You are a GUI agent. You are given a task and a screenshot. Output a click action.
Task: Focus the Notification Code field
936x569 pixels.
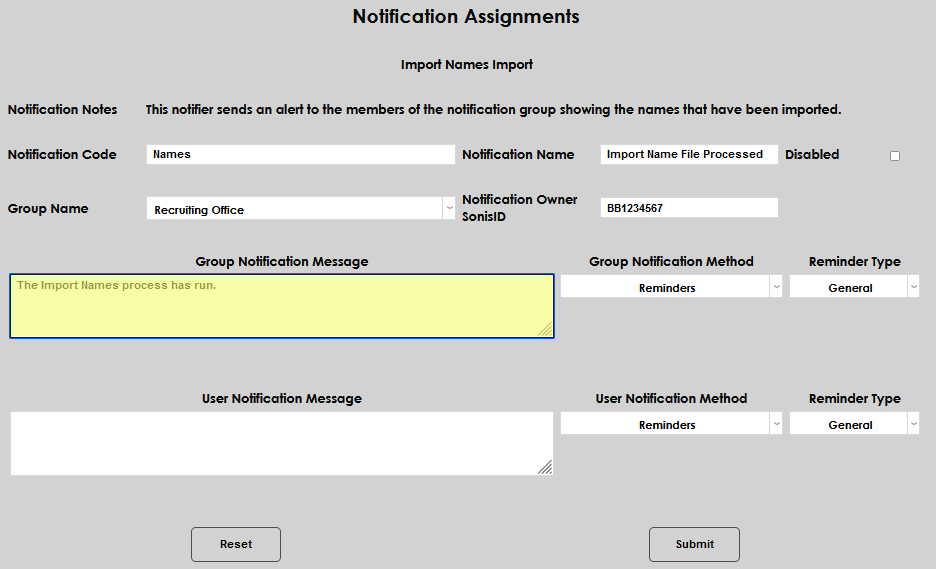(x=300, y=155)
